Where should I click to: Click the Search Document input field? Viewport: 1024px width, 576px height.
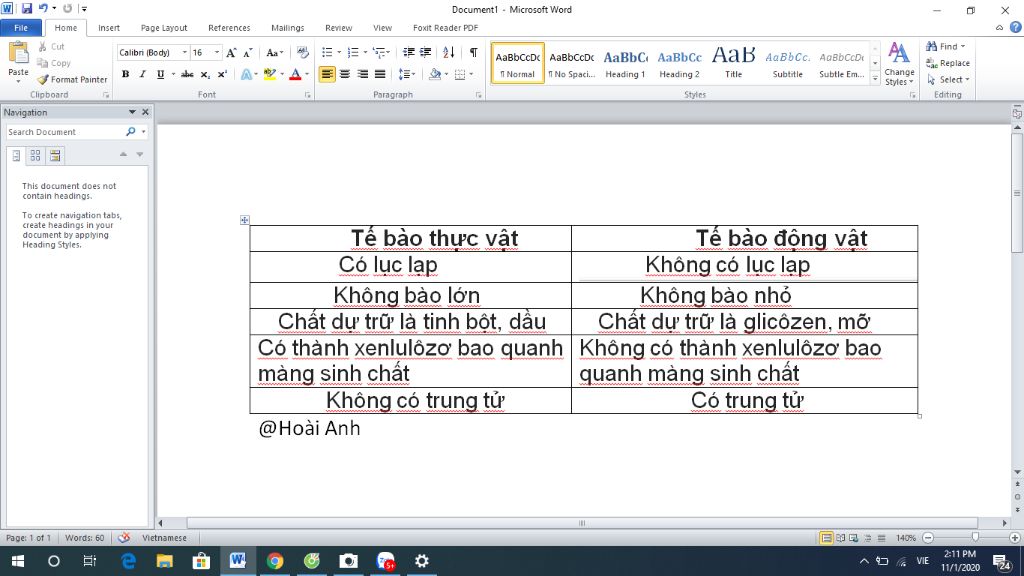click(65, 131)
